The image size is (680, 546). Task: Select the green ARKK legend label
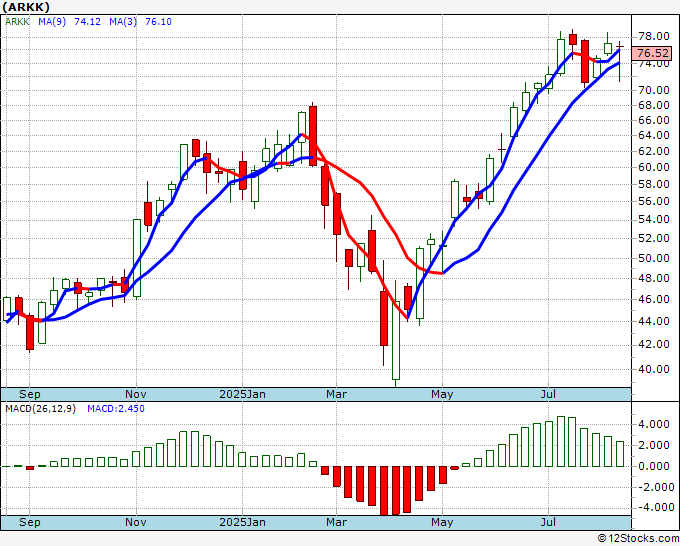pos(17,21)
